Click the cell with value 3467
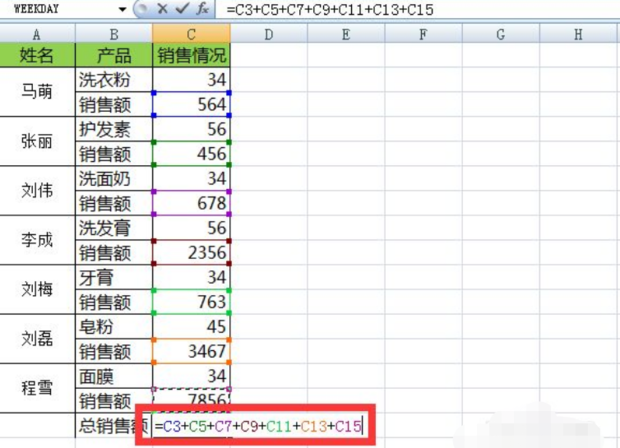 [x=191, y=352]
